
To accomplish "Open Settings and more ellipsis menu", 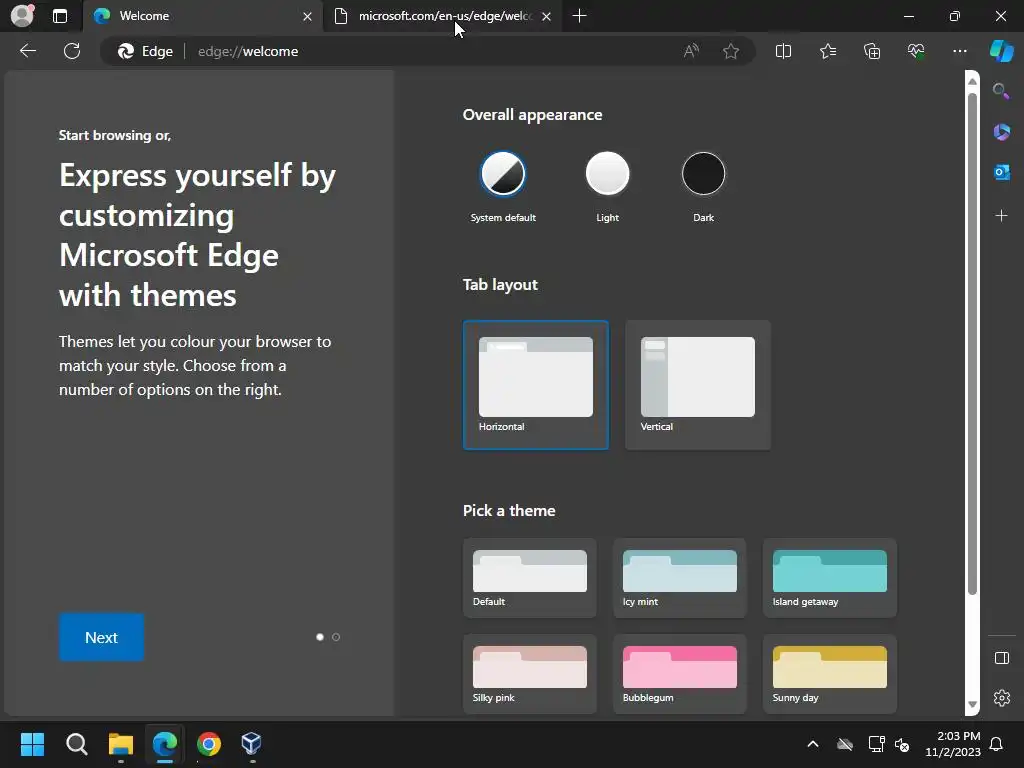I will (959, 51).
